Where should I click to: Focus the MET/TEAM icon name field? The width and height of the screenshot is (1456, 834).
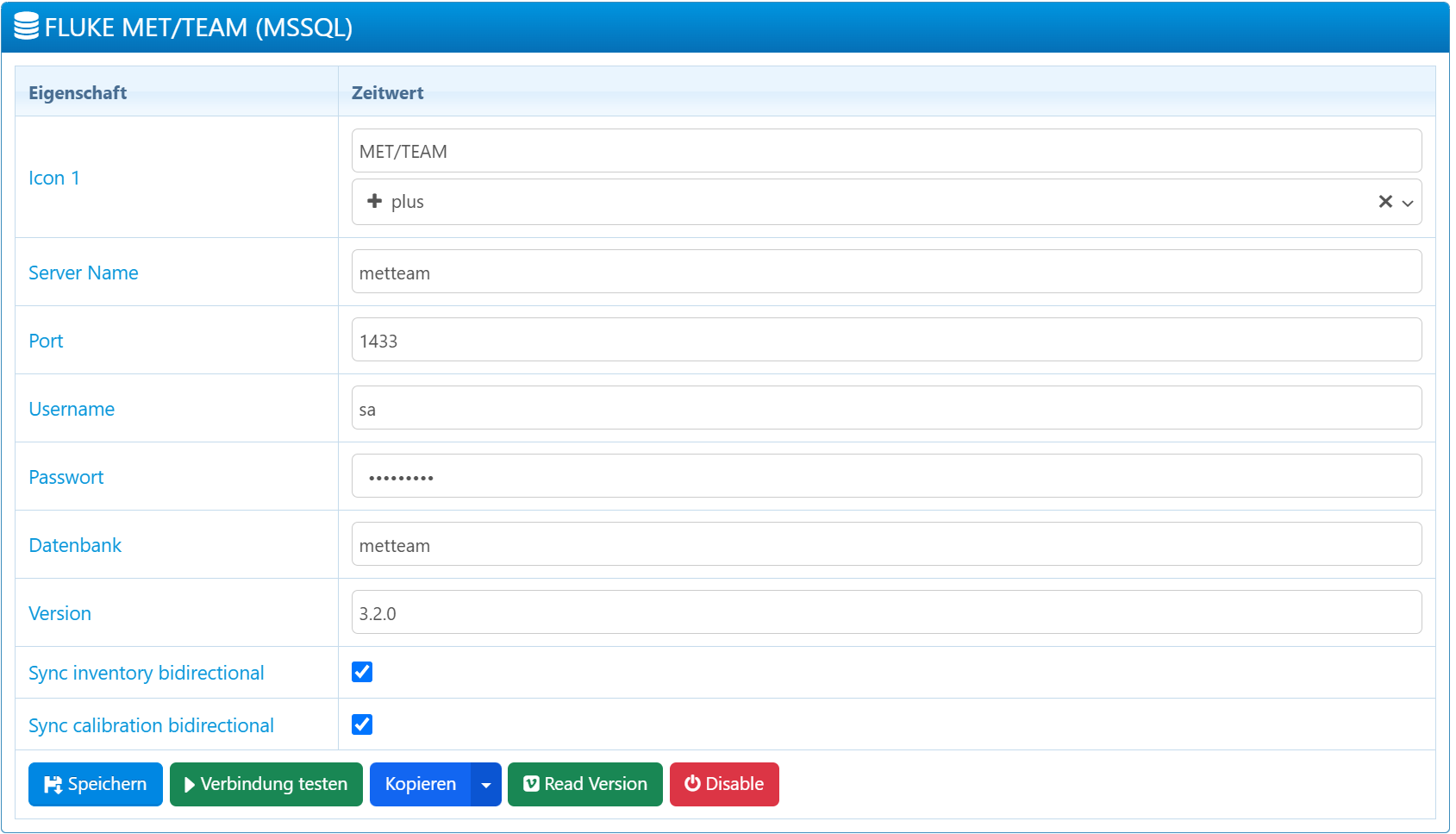click(886, 151)
